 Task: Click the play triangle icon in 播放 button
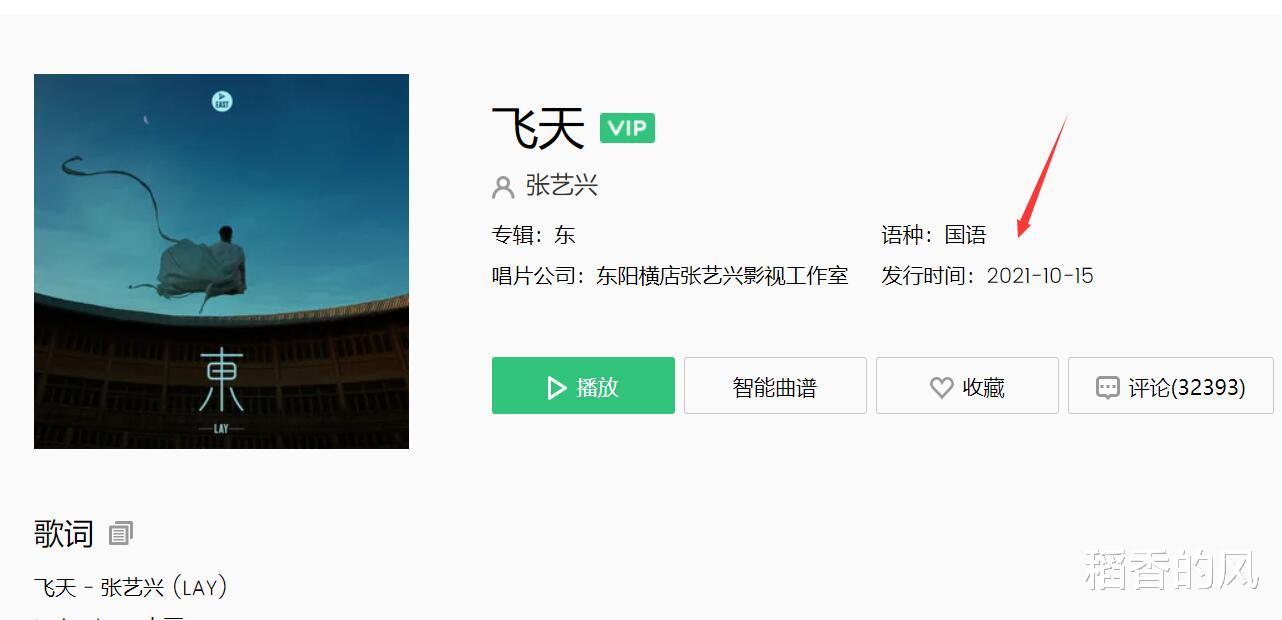pos(557,387)
